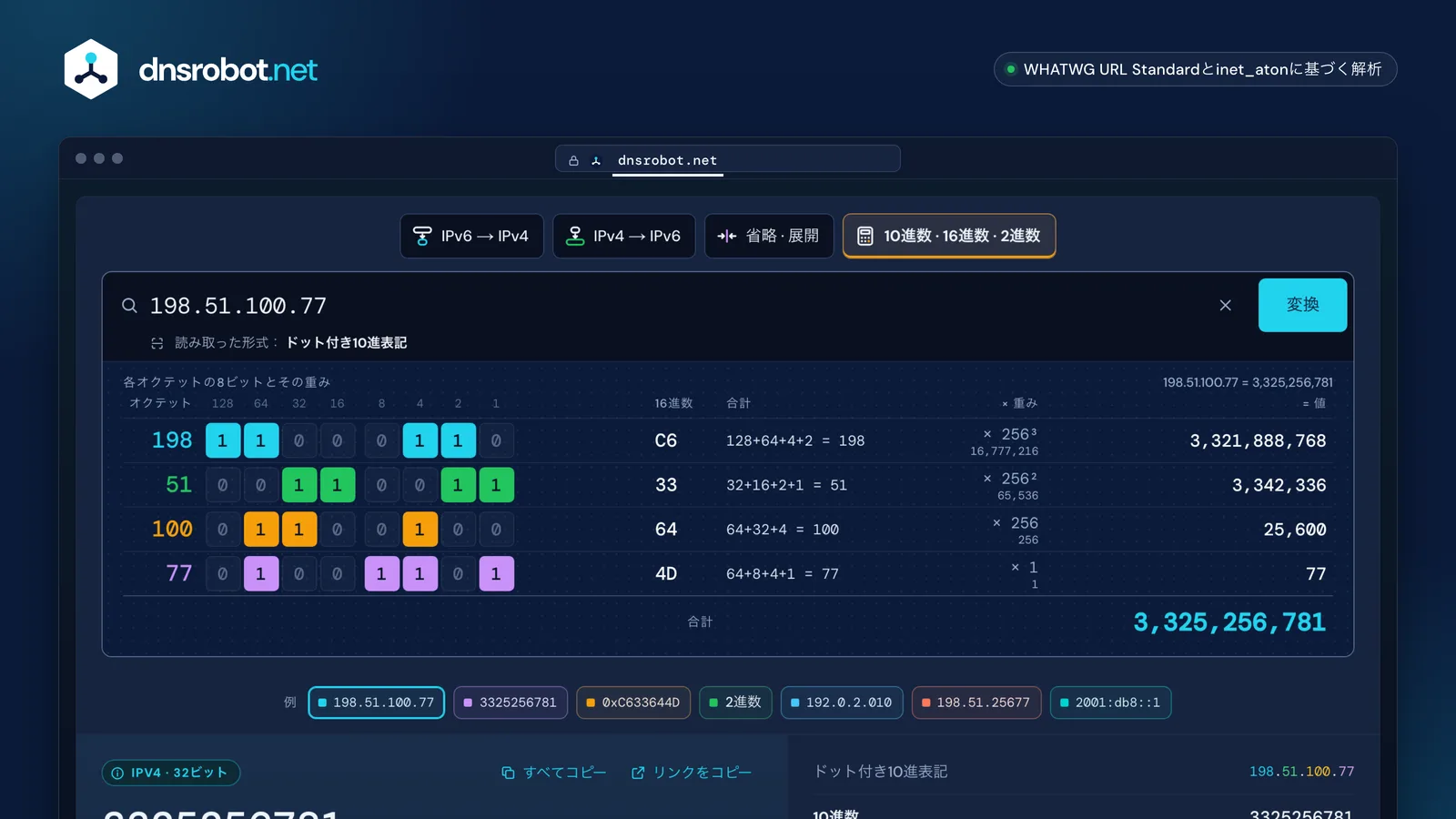
Task: Click the IPV4・32ビット badge
Action: coord(171,773)
